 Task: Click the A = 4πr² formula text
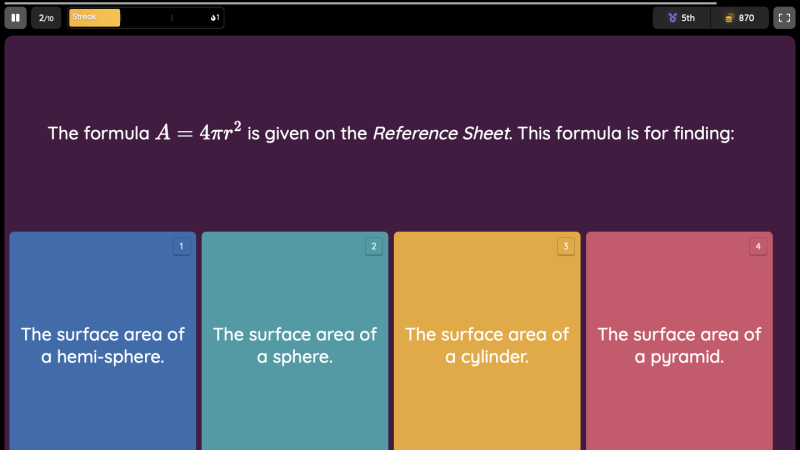(x=198, y=132)
